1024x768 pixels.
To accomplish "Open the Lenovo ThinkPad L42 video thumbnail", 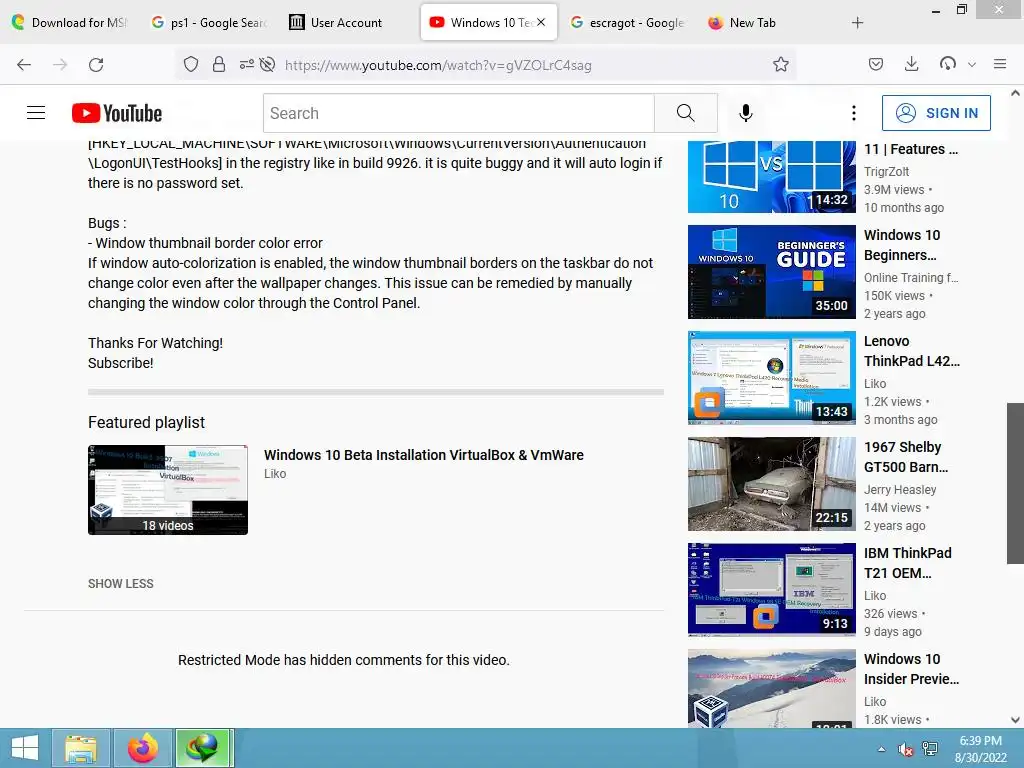I will coord(771,377).
